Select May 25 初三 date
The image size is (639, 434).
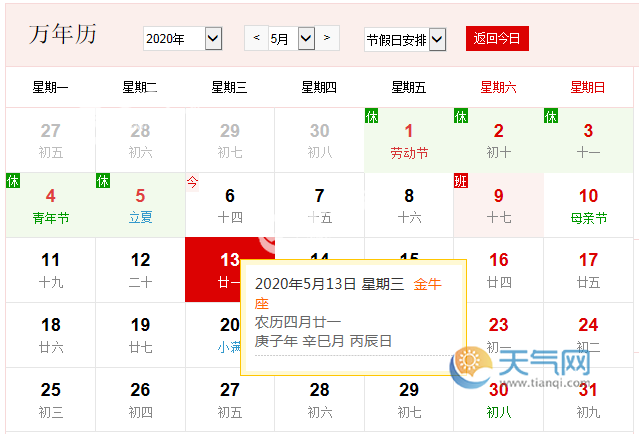coord(51,399)
